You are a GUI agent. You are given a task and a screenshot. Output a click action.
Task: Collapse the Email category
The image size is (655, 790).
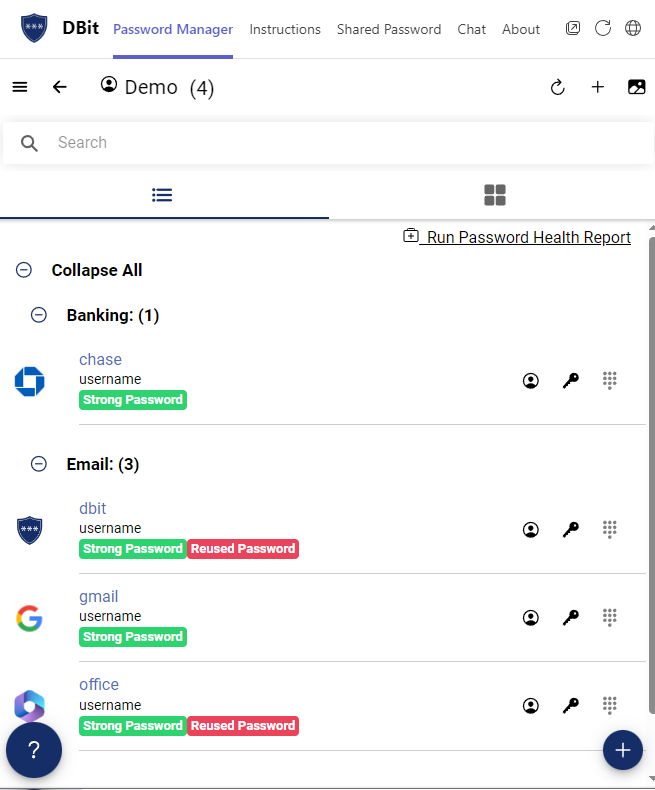39,464
